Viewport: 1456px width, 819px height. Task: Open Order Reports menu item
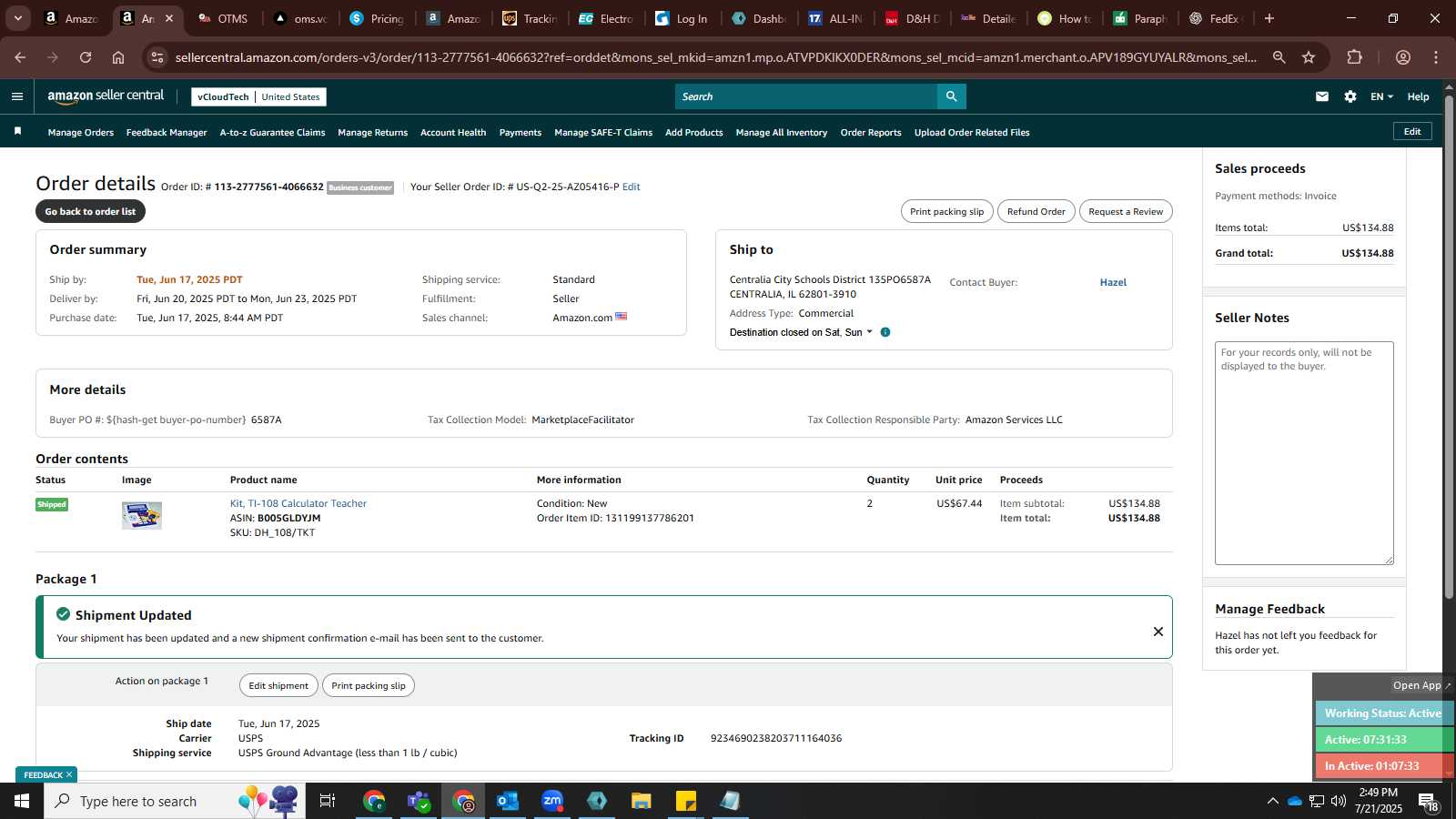[871, 132]
